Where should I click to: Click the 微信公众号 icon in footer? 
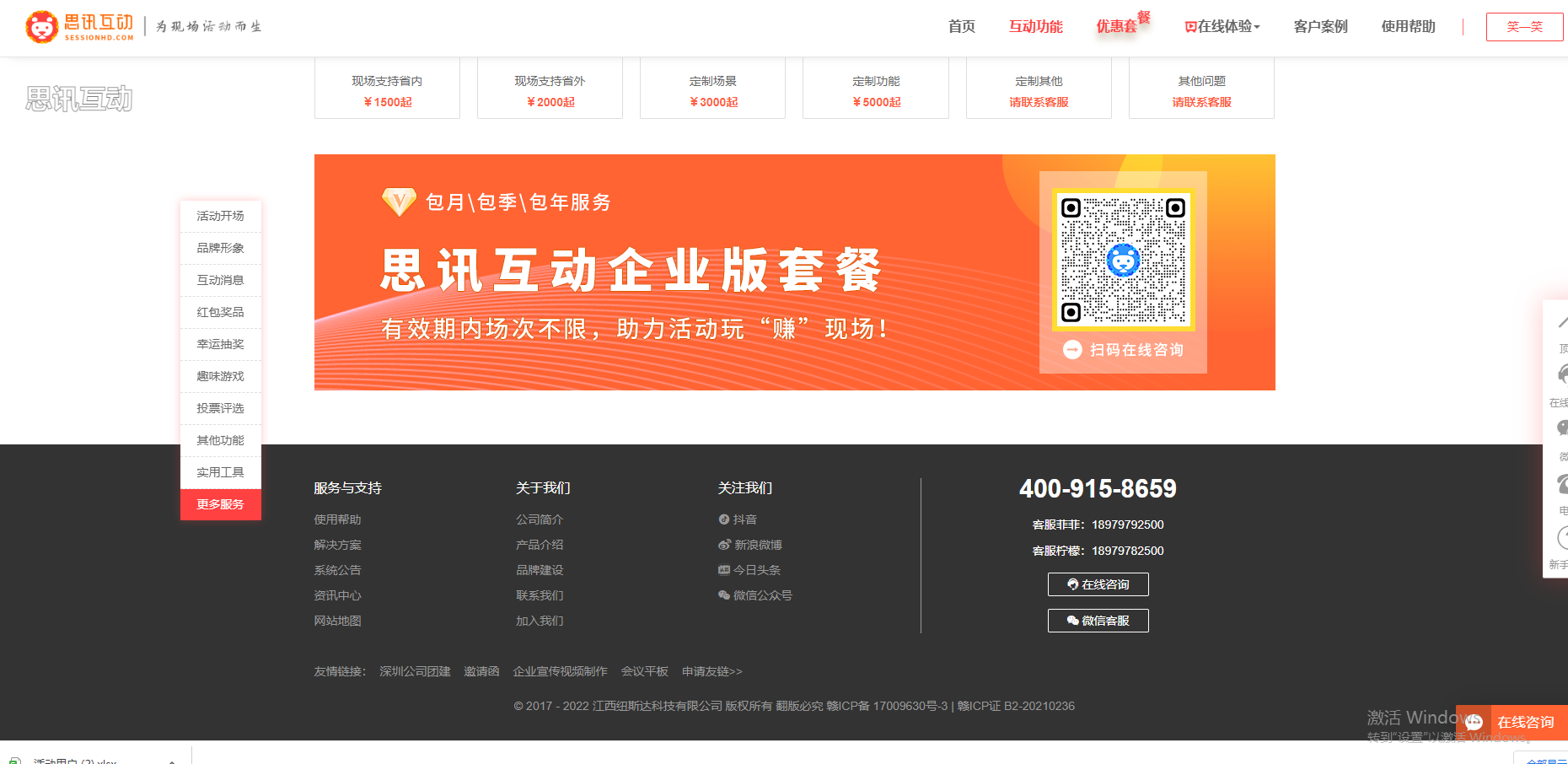pos(724,595)
